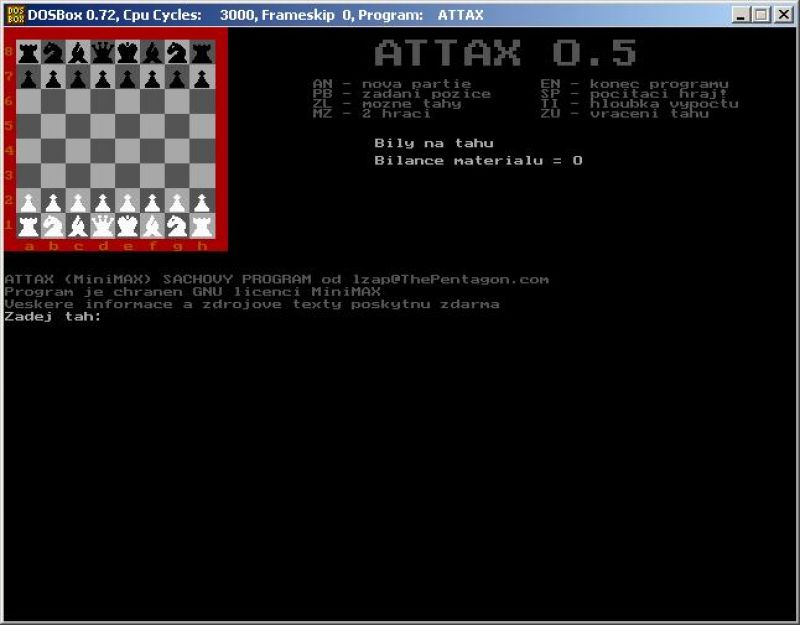Pick the black knight on g8
The width and height of the screenshot is (800, 625).
pyautogui.click(x=177, y=53)
